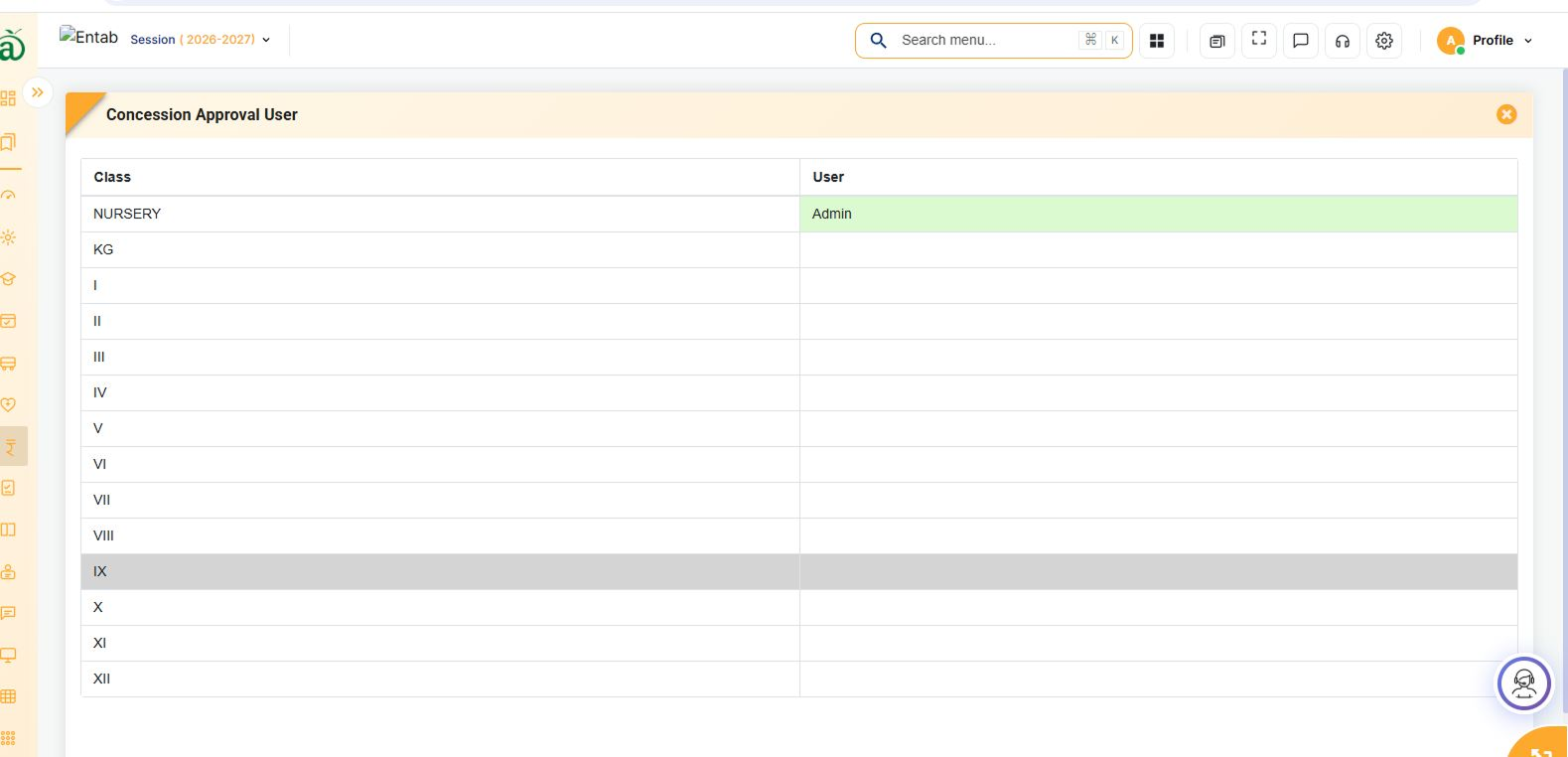Click the graduation cap icon in sidebar
Viewport: 1568px width, 757px height.
(9, 279)
